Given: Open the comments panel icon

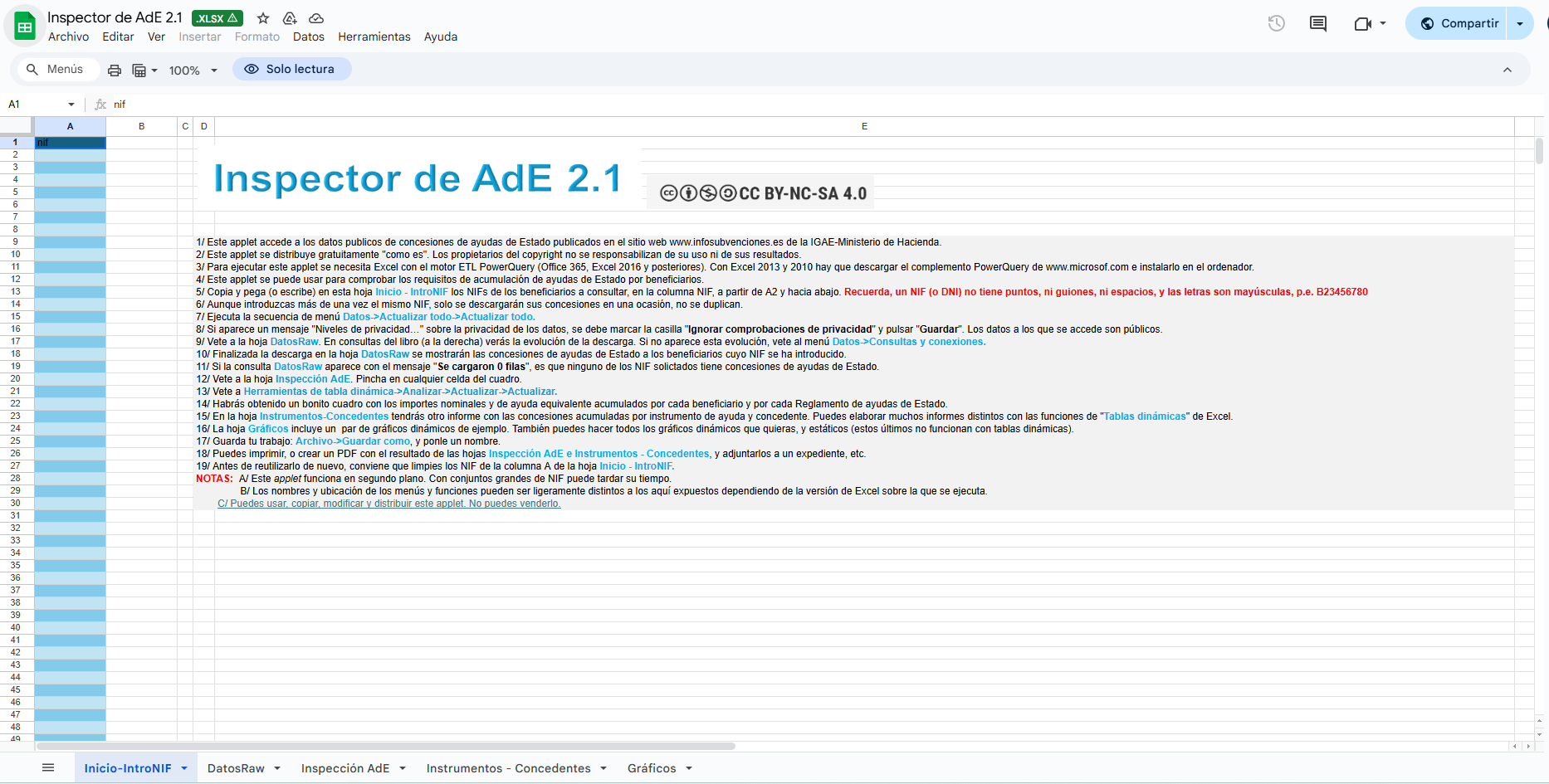Looking at the screenshot, I should pyautogui.click(x=1317, y=23).
